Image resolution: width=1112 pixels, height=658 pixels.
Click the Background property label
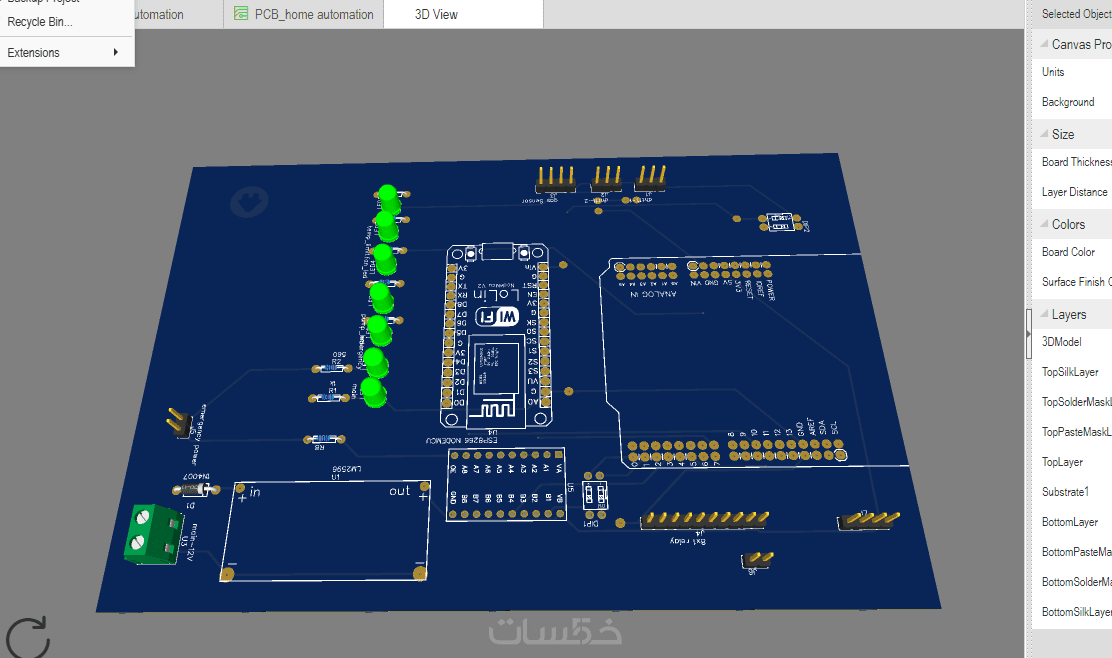coord(1068,102)
